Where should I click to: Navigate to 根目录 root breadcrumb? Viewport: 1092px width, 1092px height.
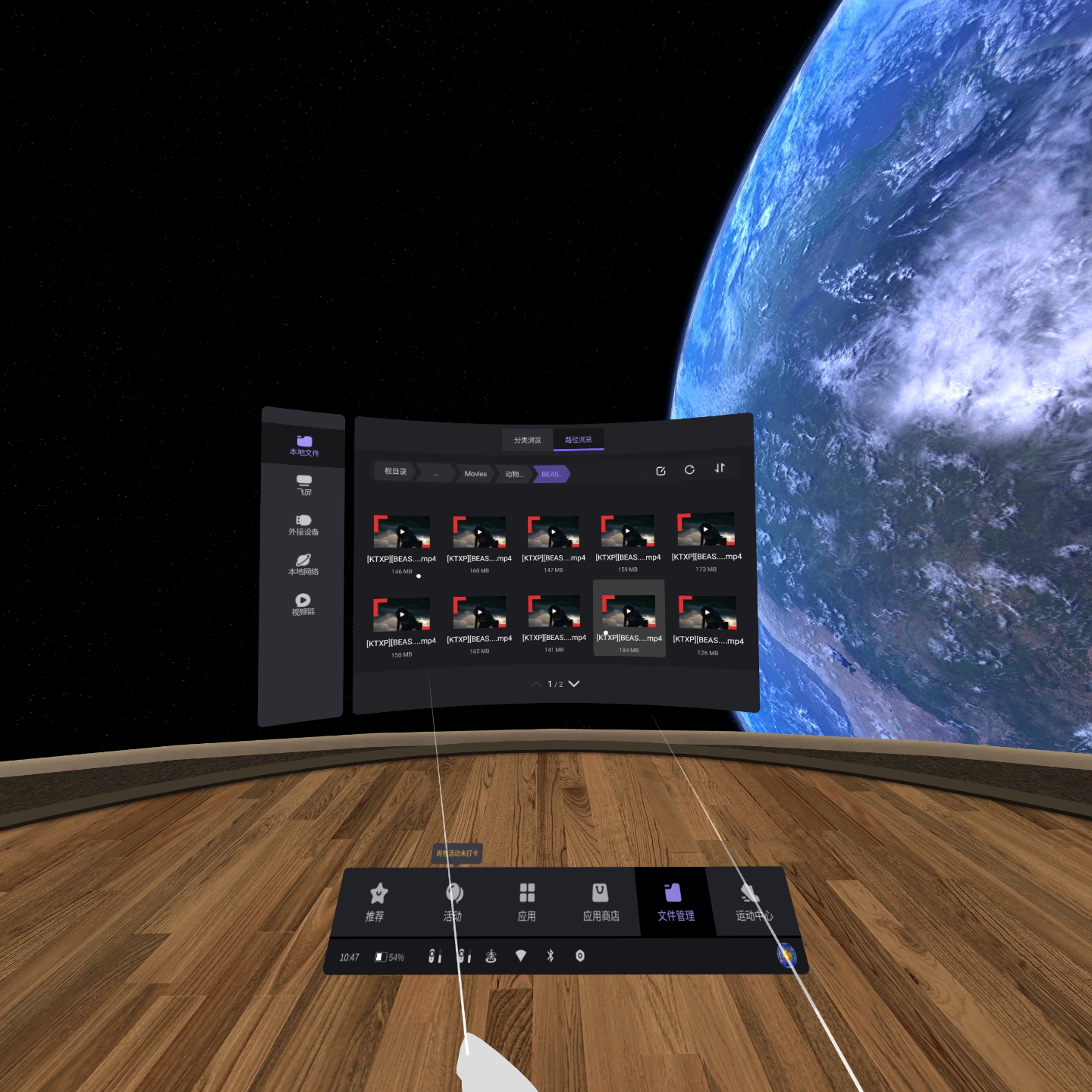[x=395, y=472]
